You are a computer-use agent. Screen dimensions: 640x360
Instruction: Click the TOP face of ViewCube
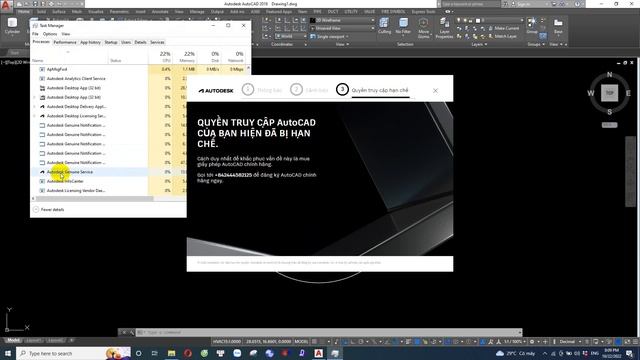tap(609, 93)
